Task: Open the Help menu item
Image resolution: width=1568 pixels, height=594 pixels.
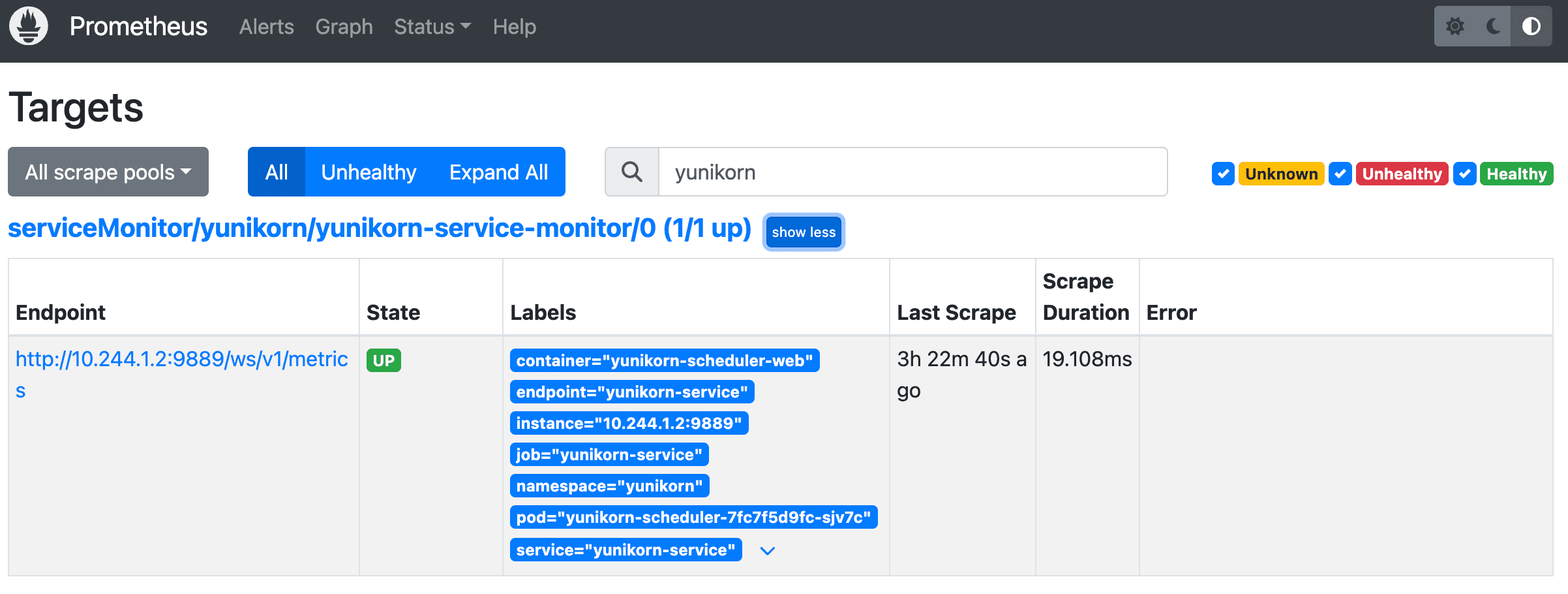Action: [514, 27]
